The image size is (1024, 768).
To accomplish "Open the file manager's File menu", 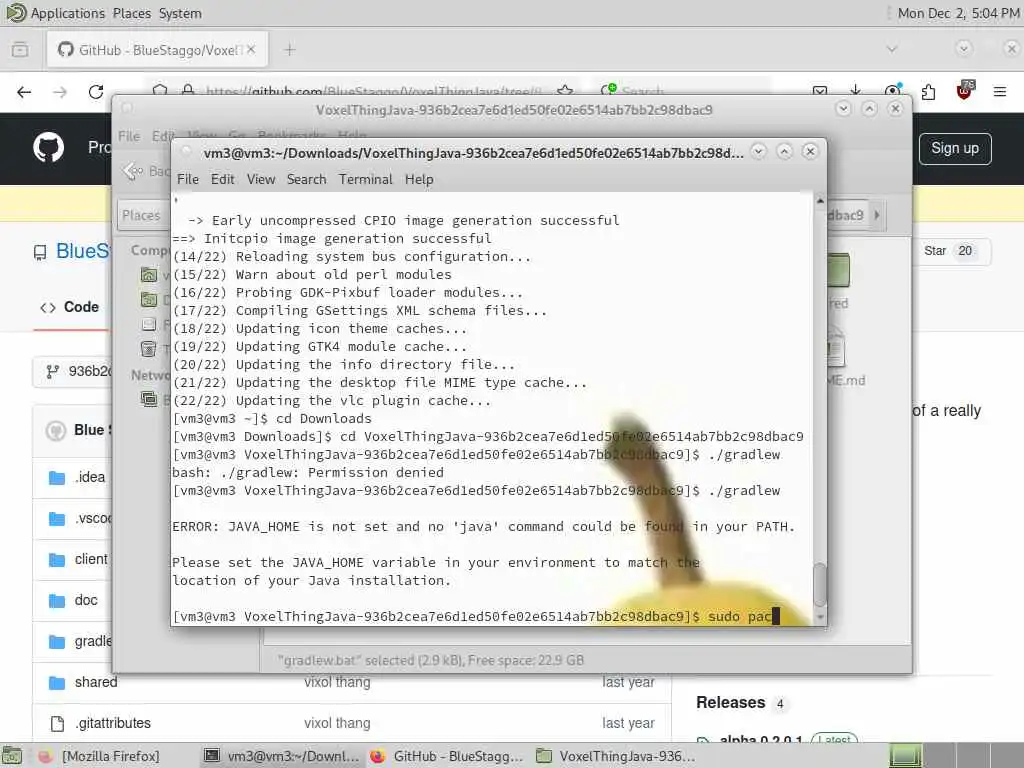I will pos(129,136).
